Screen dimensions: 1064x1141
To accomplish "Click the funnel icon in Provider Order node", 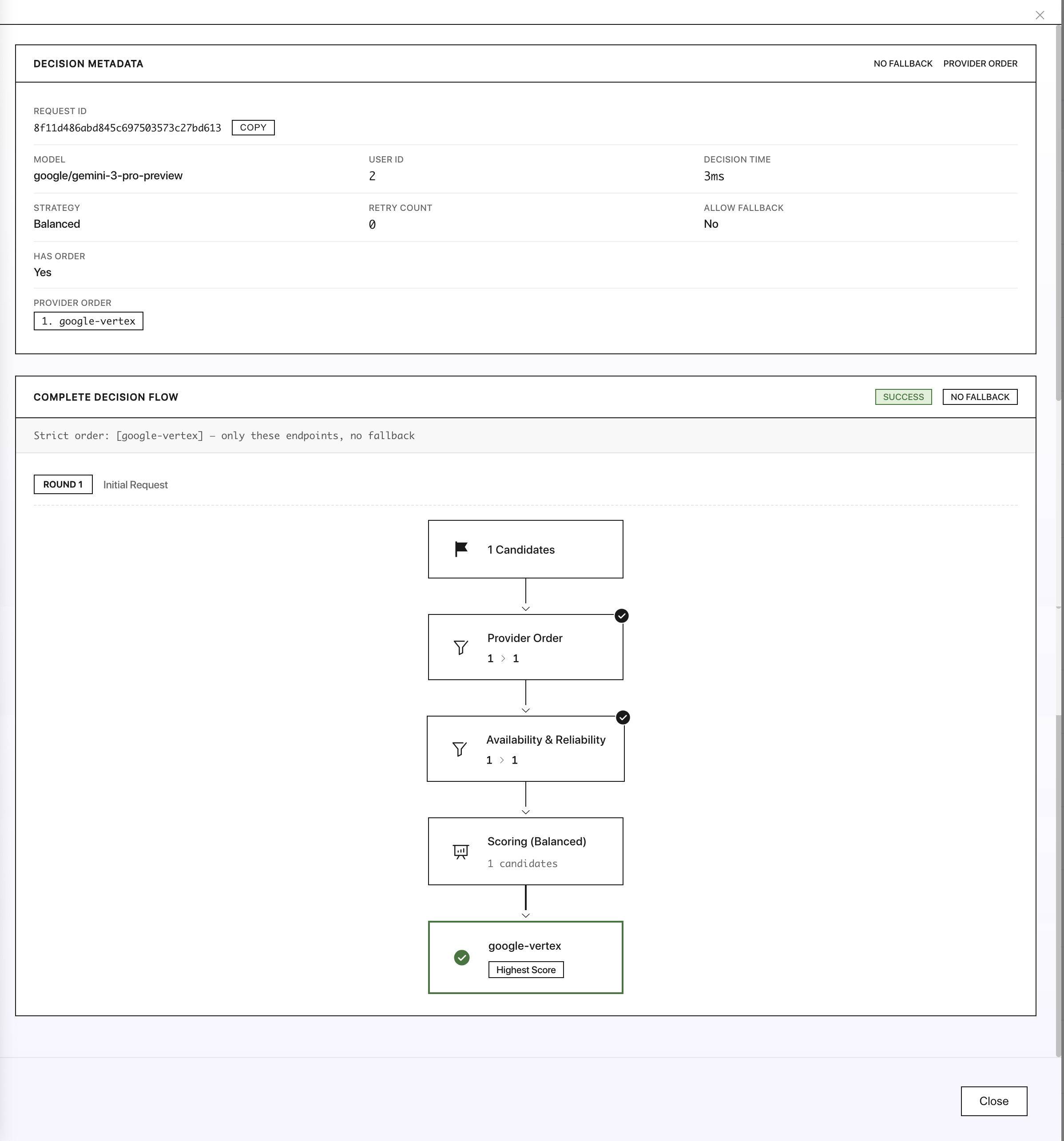I will point(461,647).
